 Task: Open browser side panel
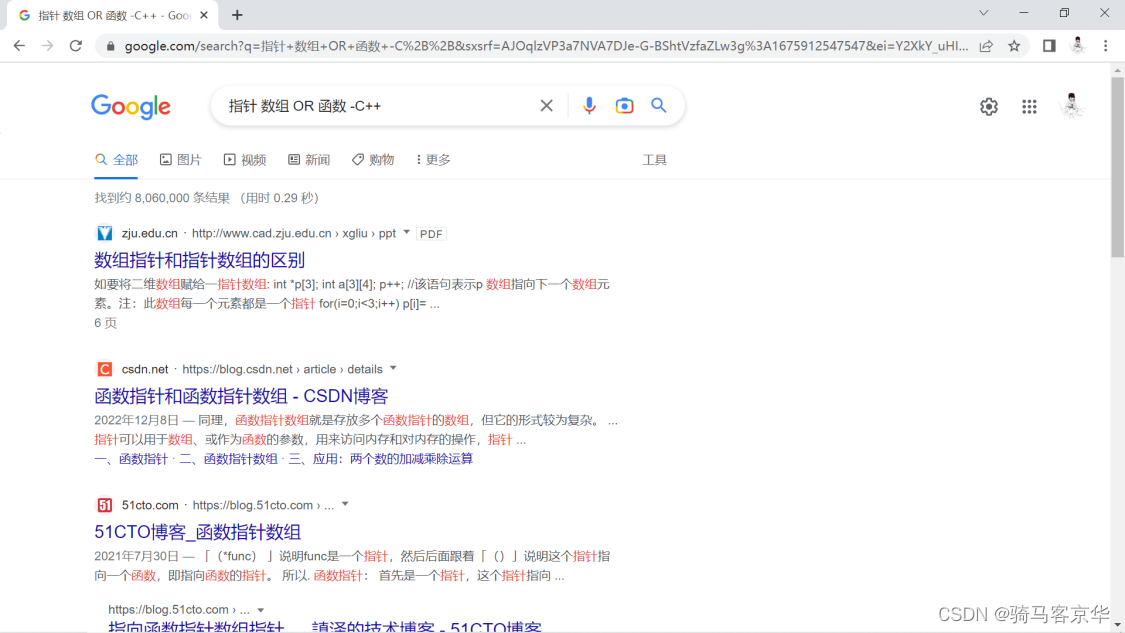click(x=1049, y=46)
